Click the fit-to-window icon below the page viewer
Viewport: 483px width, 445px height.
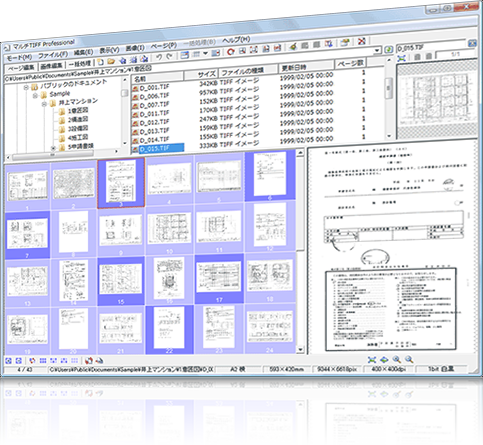372,360
